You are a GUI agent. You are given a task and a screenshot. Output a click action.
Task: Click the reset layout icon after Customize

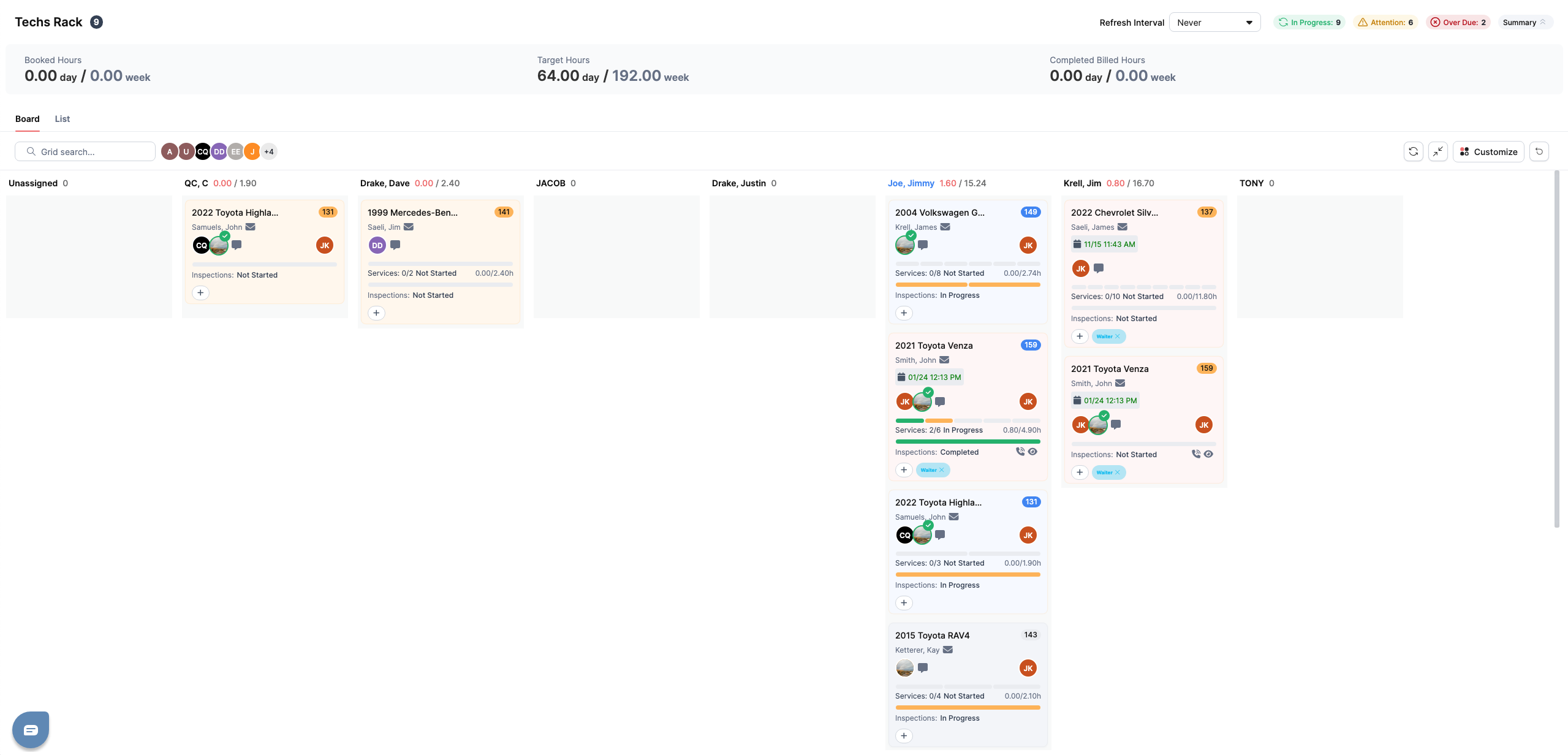coord(1539,151)
